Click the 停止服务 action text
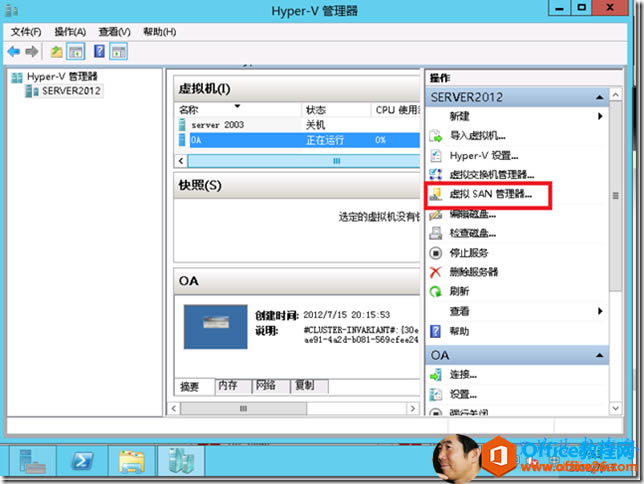Screen dimensions: 644x484 click(x=469, y=253)
